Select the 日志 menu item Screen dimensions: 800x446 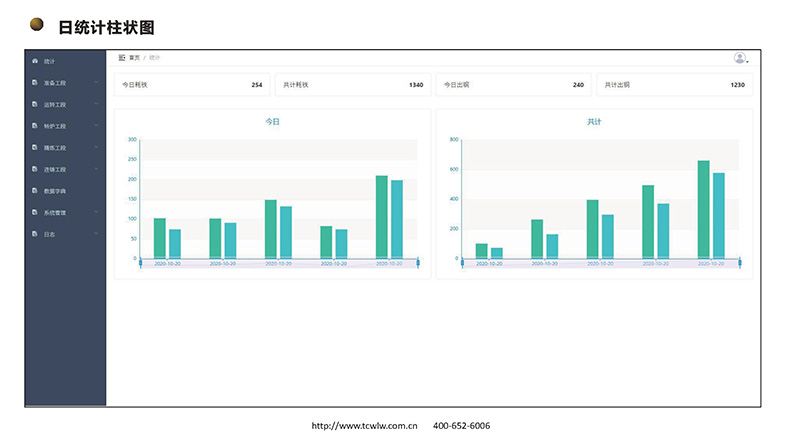coord(49,234)
